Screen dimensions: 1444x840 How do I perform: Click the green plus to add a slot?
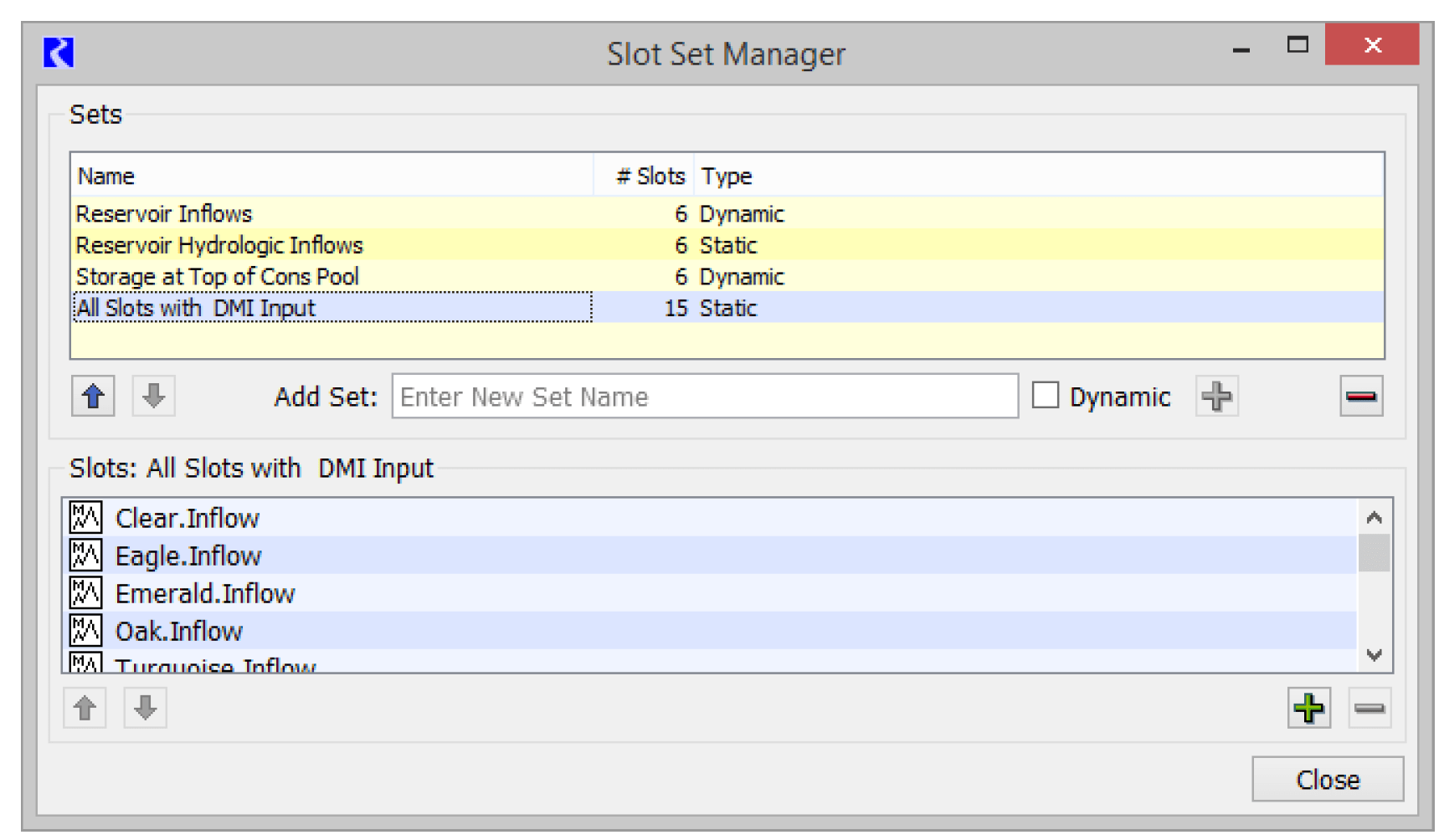click(x=1309, y=708)
